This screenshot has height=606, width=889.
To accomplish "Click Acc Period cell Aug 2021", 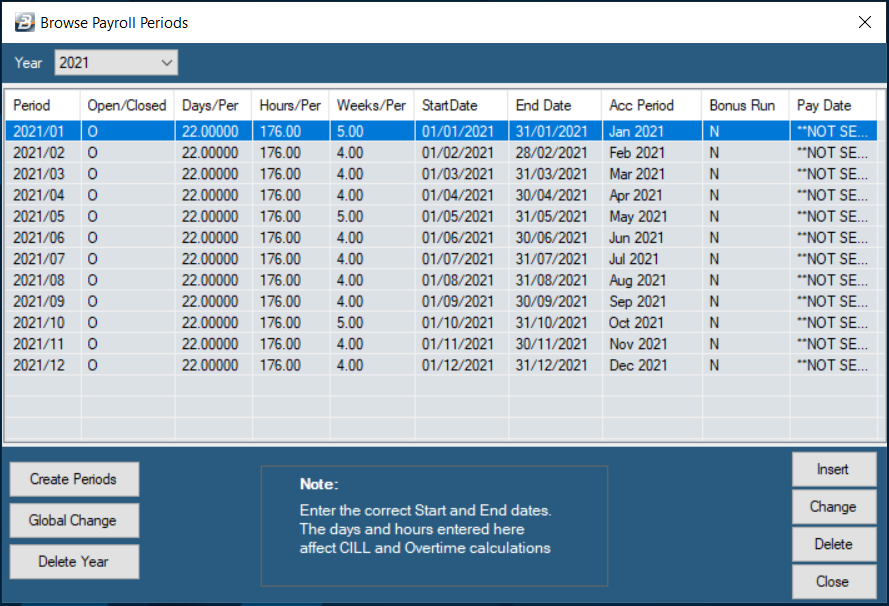I will 638,280.
